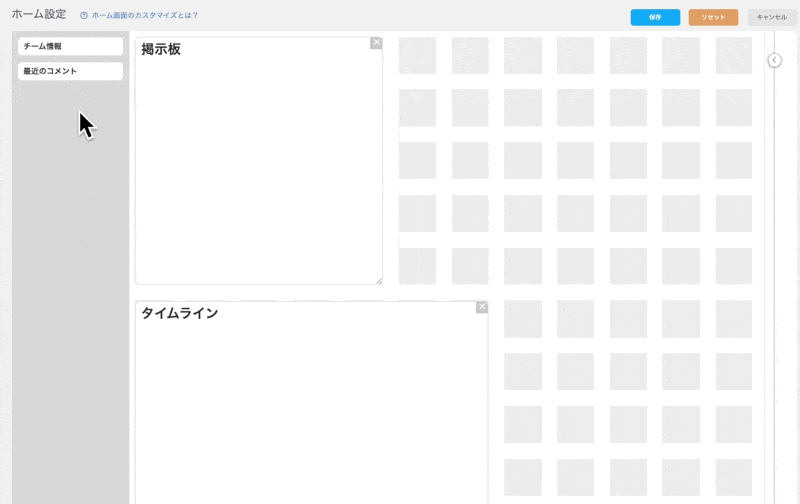Click the blue 保存 (save) button
Screen dimensions: 800x504
655,17
